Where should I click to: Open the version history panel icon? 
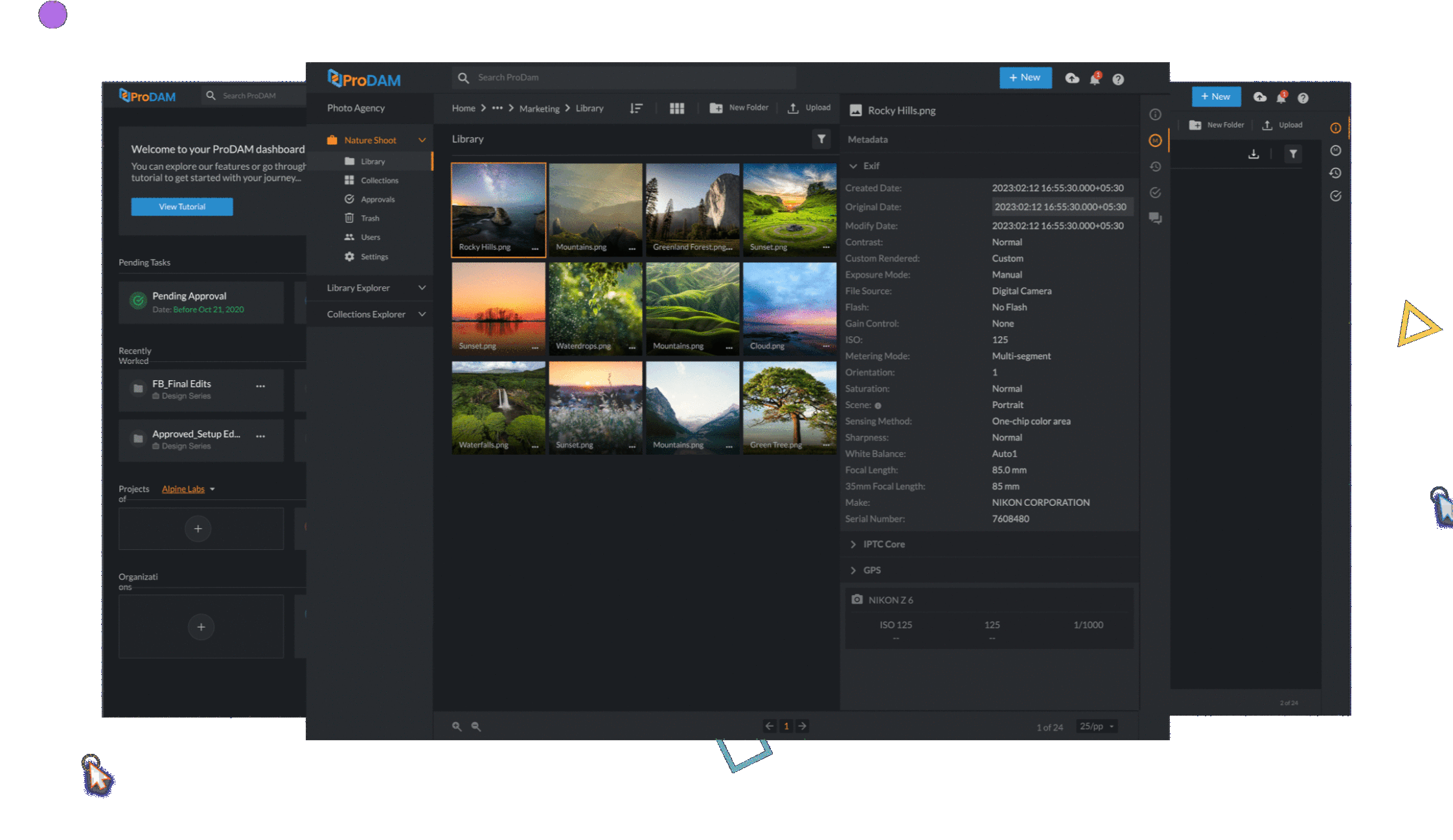1155,166
